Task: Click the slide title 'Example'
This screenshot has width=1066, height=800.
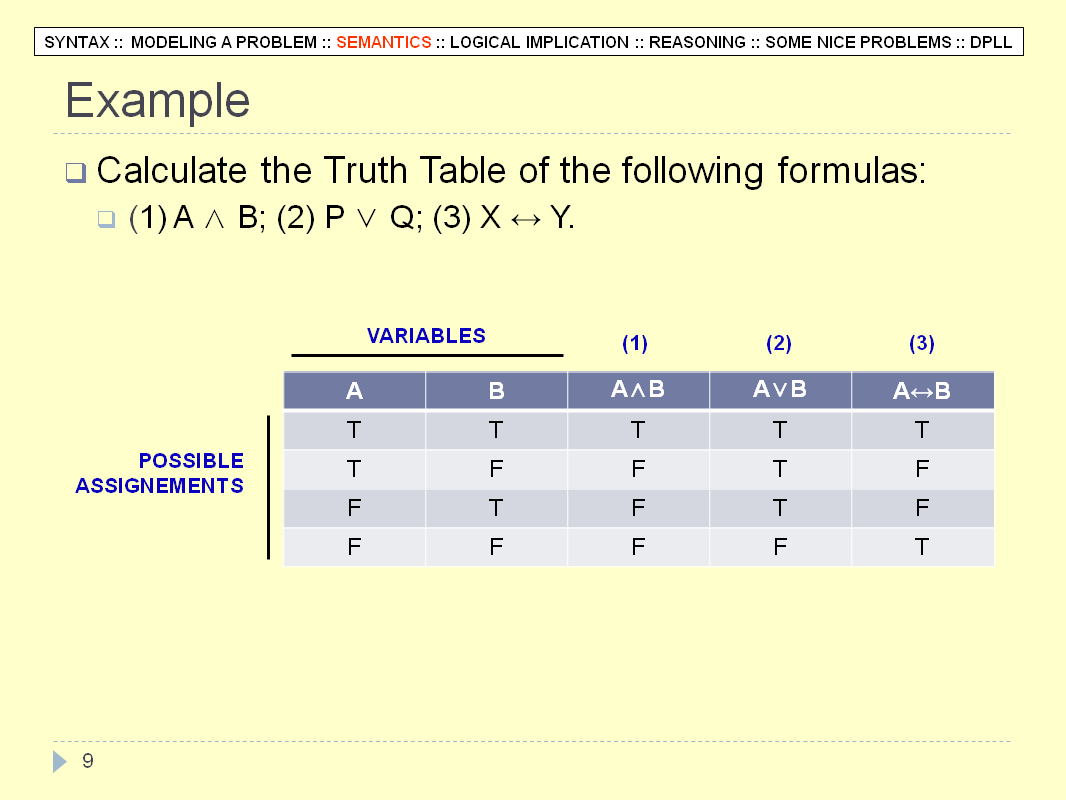Action: (158, 101)
